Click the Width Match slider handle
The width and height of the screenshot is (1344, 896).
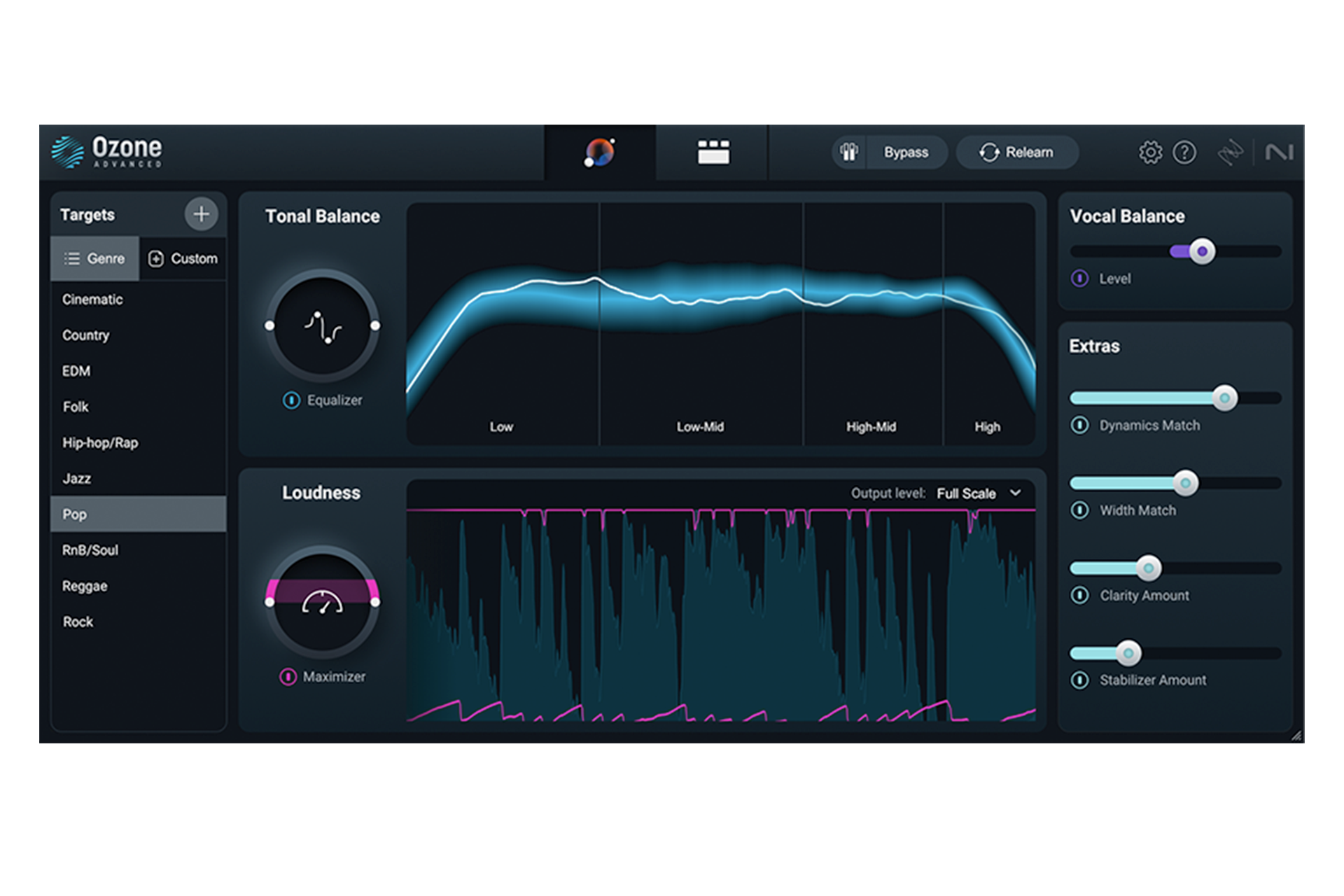click(x=1185, y=483)
